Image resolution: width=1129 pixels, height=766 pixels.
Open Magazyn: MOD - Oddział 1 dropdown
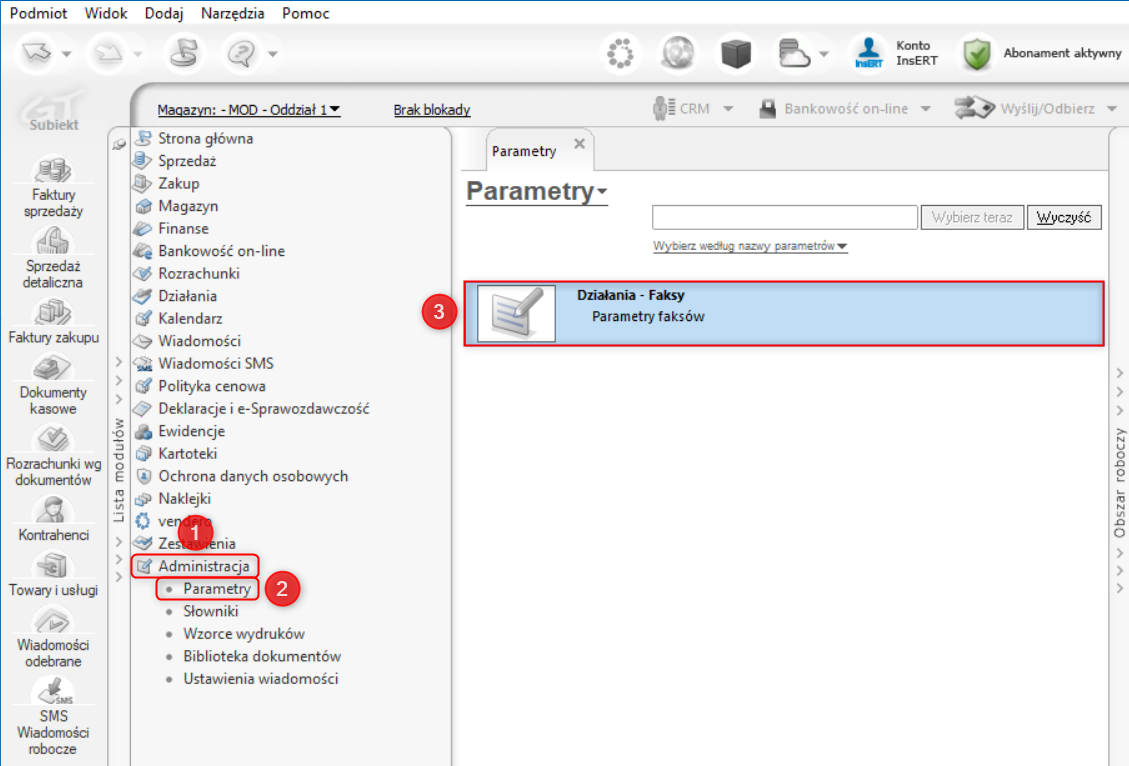[x=248, y=109]
